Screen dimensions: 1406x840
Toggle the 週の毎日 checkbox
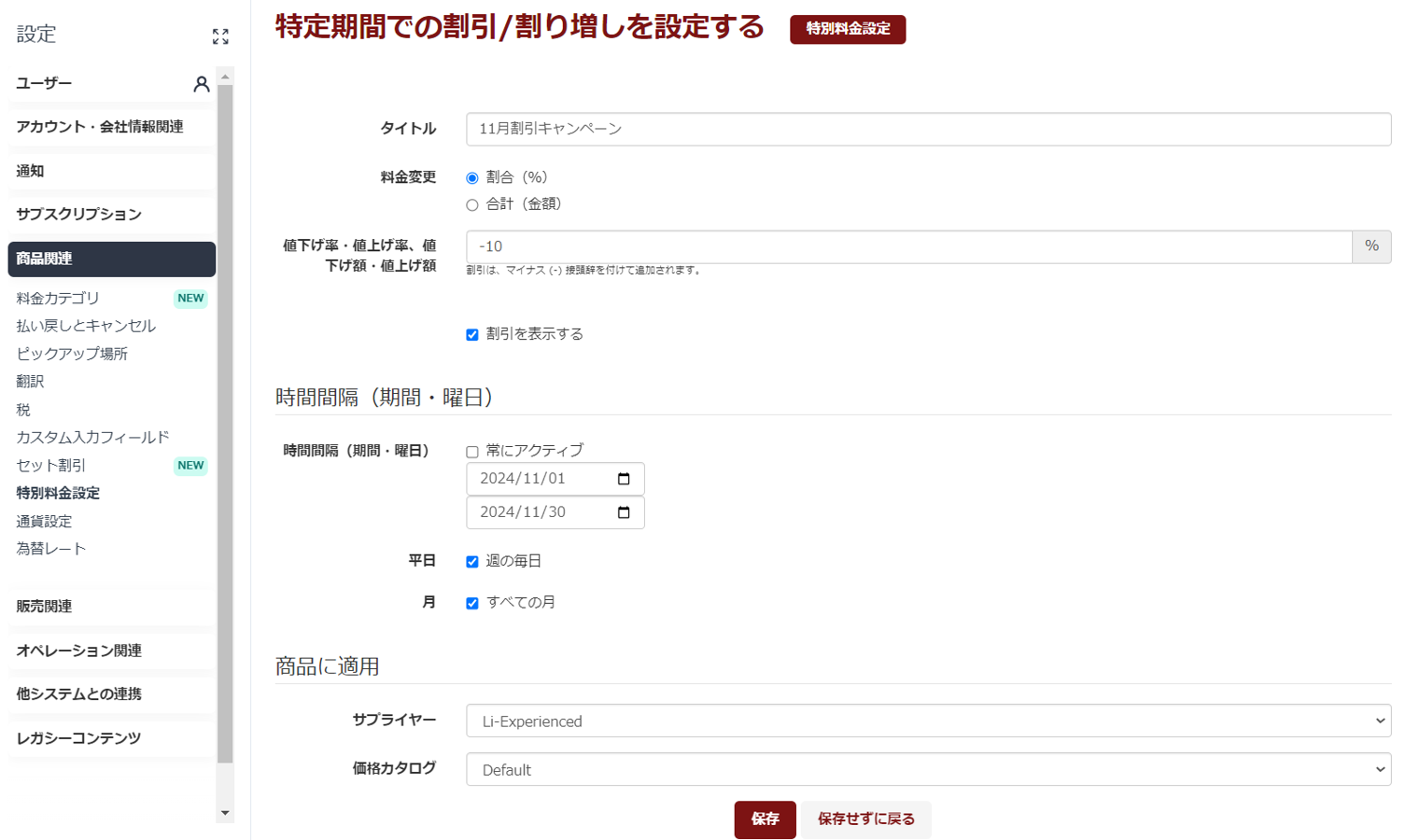pyautogui.click(x=472, y=562)
